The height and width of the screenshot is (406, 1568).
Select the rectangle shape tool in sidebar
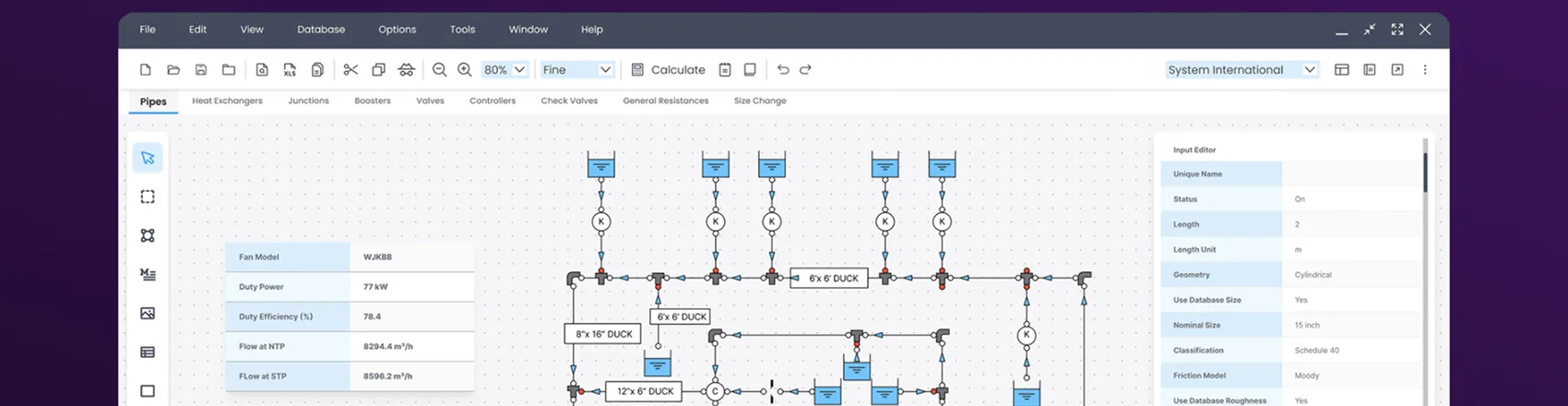click(148, 390)
